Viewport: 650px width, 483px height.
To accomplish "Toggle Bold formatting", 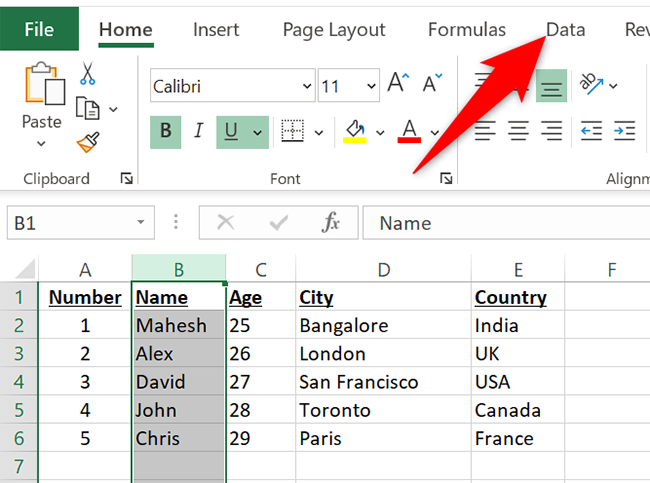I will 165,131.
